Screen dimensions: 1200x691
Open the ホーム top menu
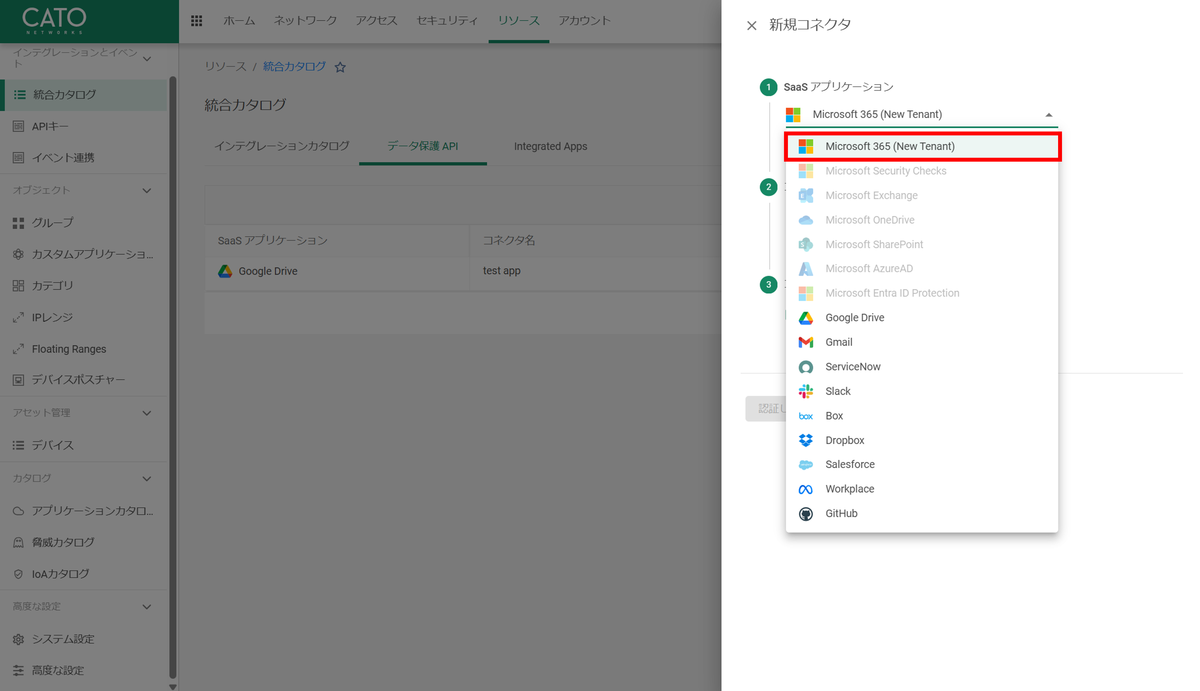click(239, 21)
